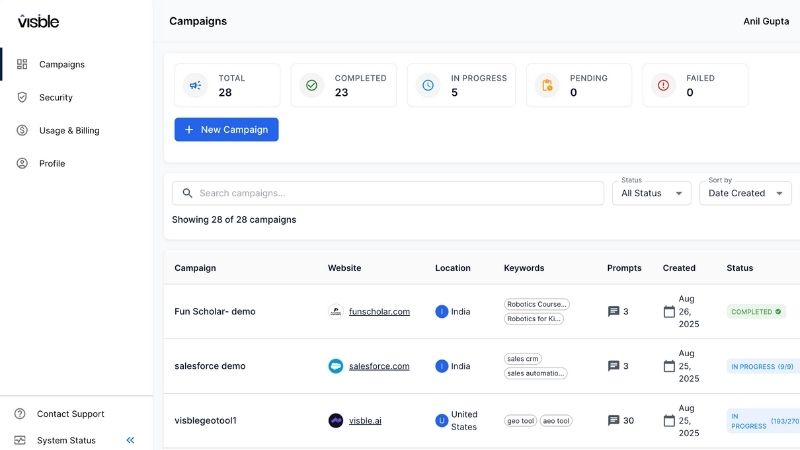Select the salesforce demo campaign
The width and height of the screenshot is (800, 450).
pyautogui.click(x=210, y=366)
